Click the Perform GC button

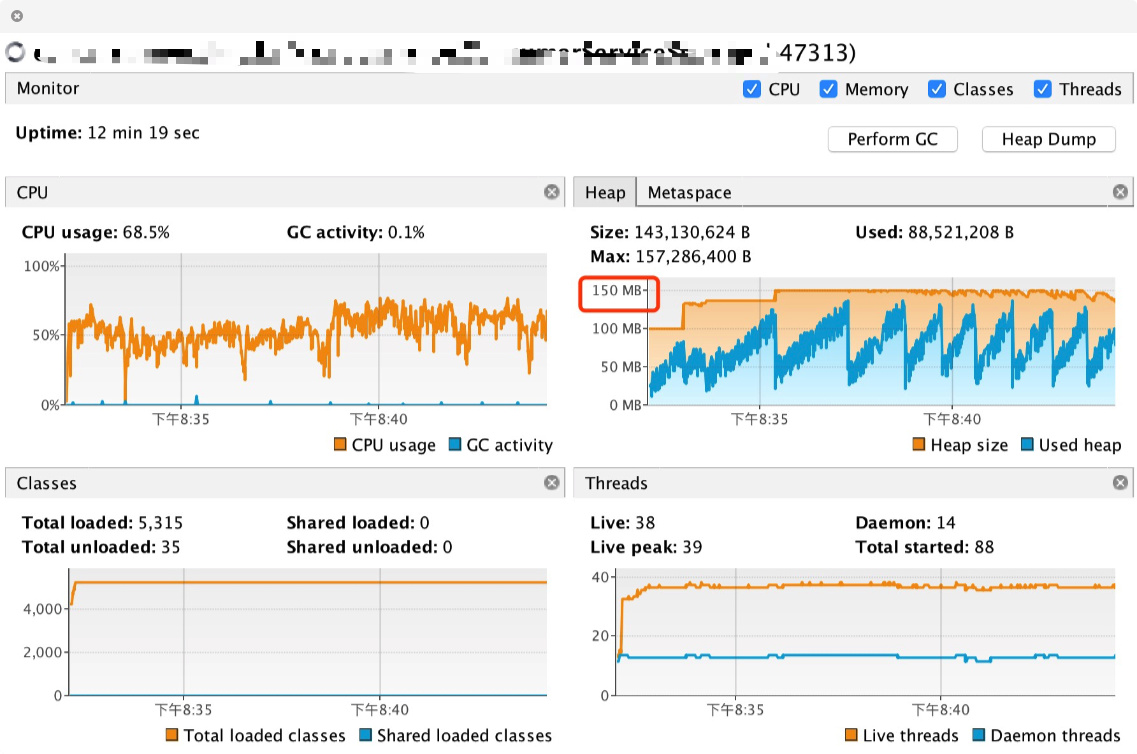(x=893, y=139)
